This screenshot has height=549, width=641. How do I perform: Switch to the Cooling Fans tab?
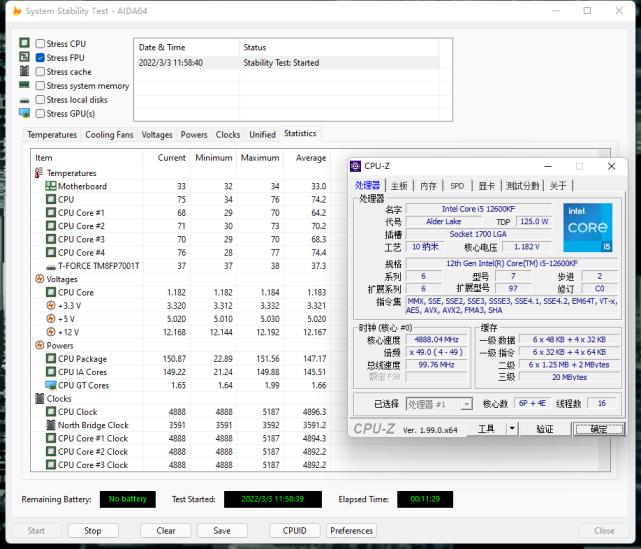109,134
